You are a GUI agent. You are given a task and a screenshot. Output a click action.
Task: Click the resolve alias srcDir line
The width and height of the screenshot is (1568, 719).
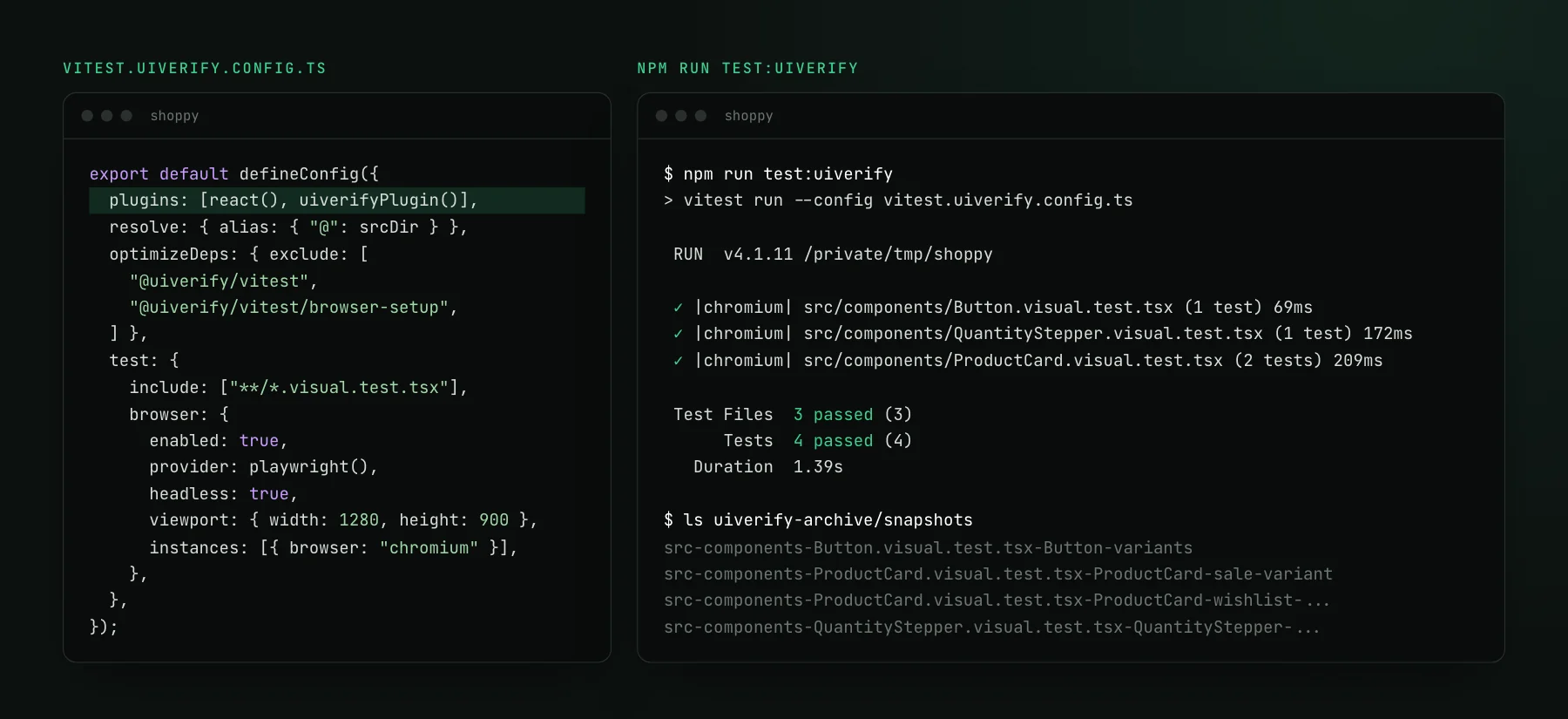click(288, 227)
